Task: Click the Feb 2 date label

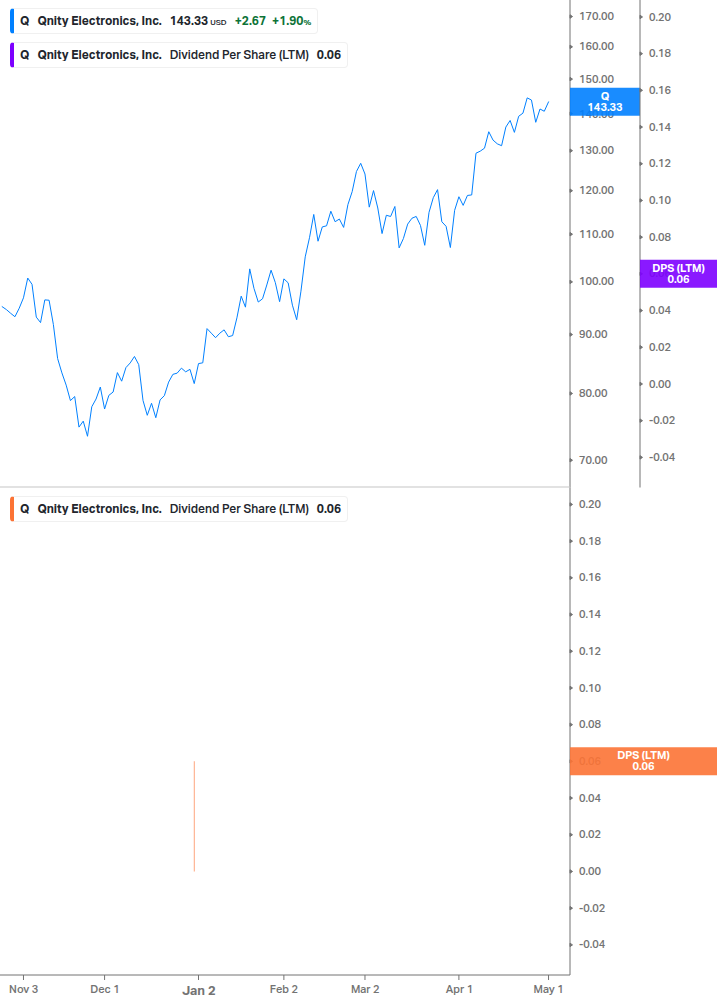Action: click(284, 990)
